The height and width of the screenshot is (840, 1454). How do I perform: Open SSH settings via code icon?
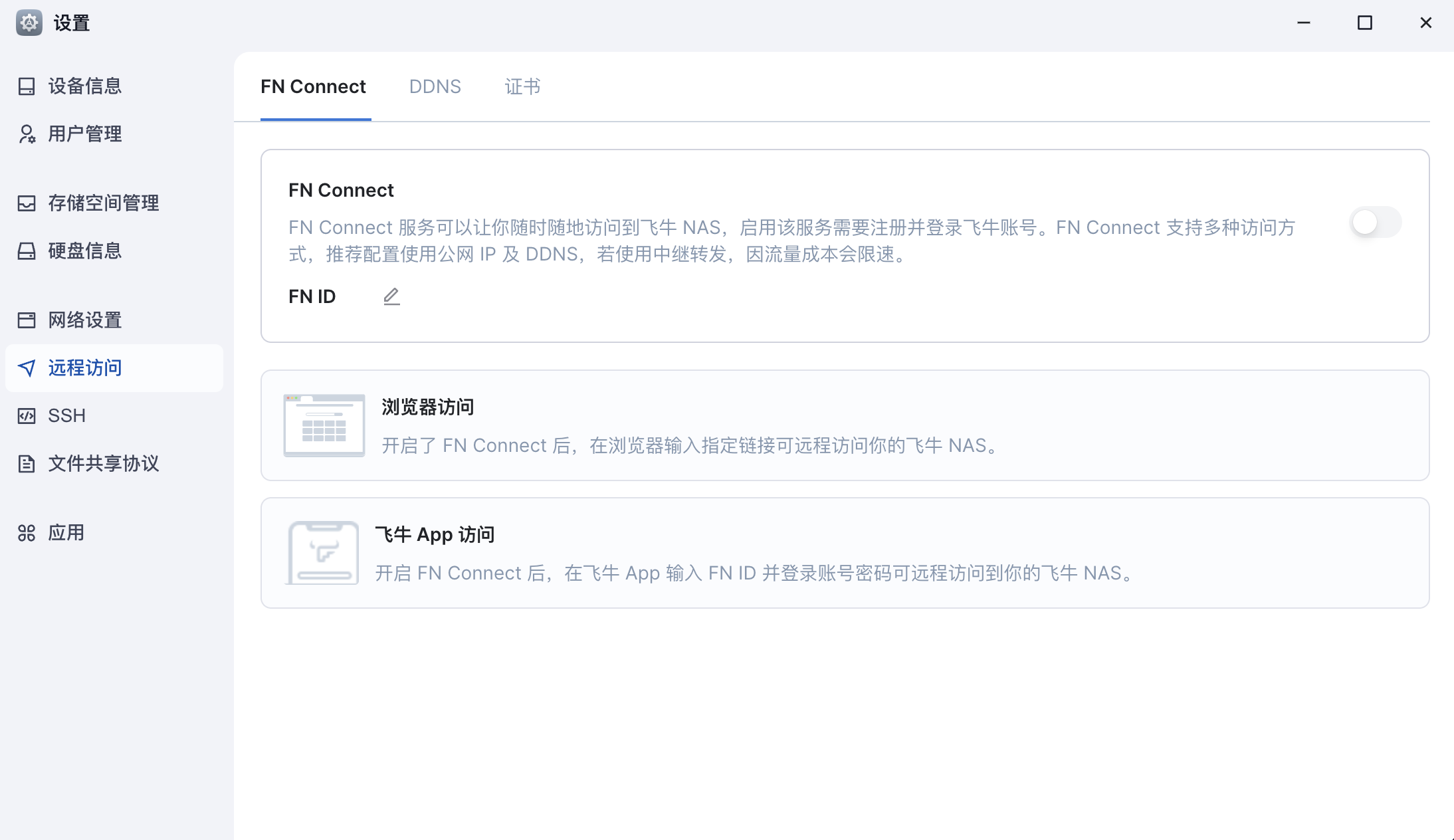pyautogui.click(x=27, y=416)
